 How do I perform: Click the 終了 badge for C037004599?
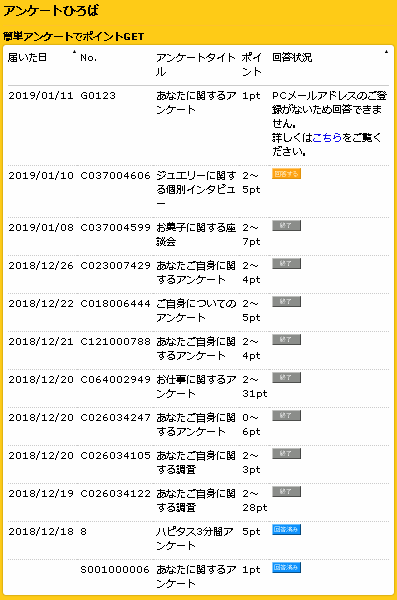(286, 226)
